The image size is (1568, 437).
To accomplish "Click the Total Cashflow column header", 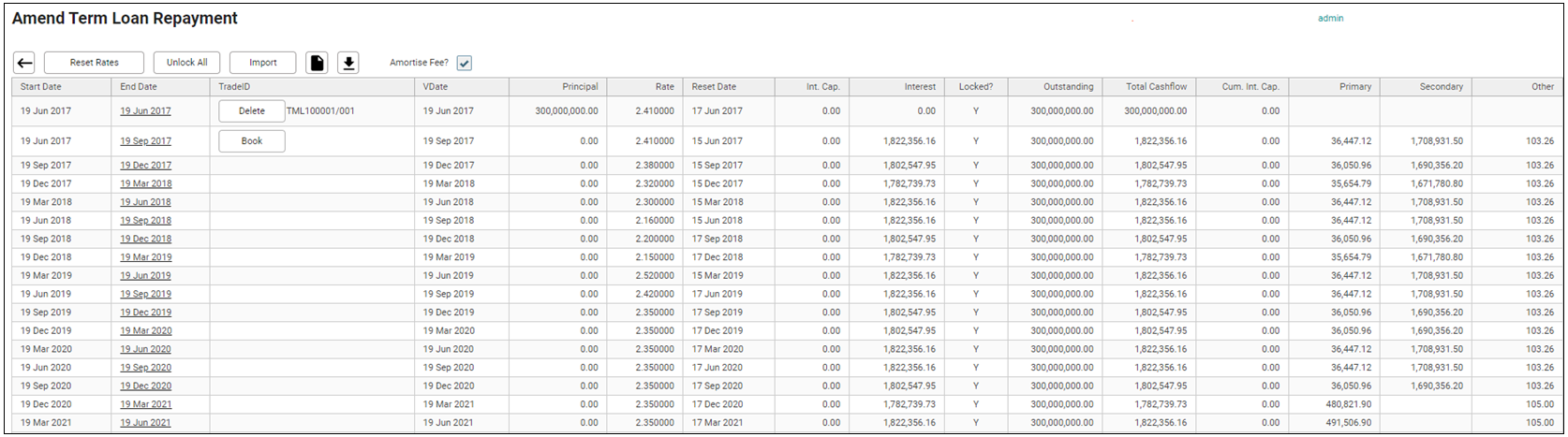I will point(1156,87).
